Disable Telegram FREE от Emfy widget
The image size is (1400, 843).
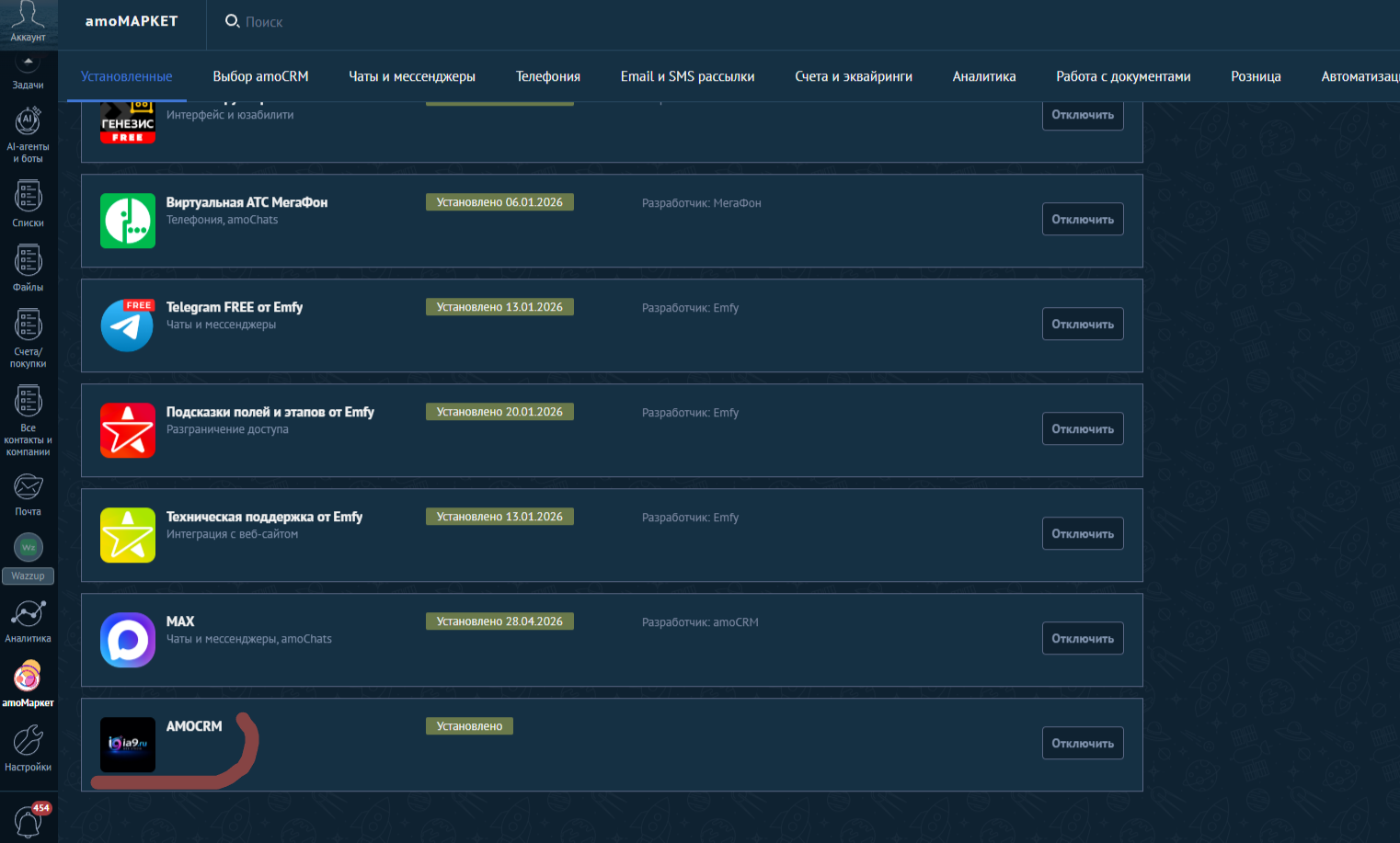[1083, 324]
